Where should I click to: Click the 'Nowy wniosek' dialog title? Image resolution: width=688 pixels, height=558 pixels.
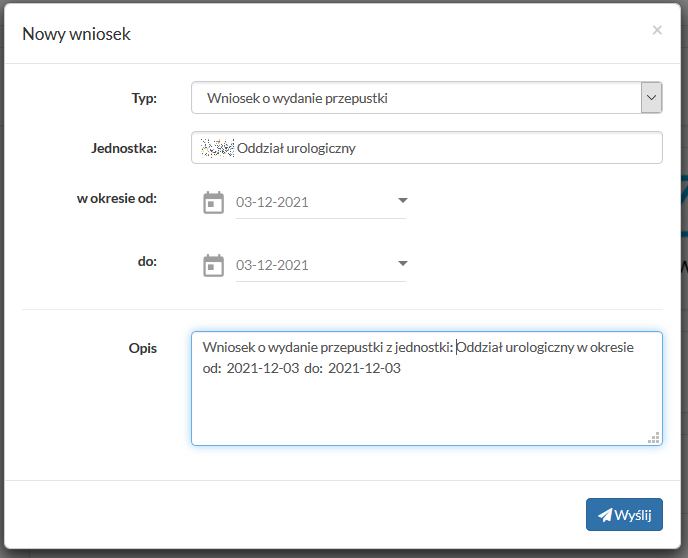coord(76,34)
